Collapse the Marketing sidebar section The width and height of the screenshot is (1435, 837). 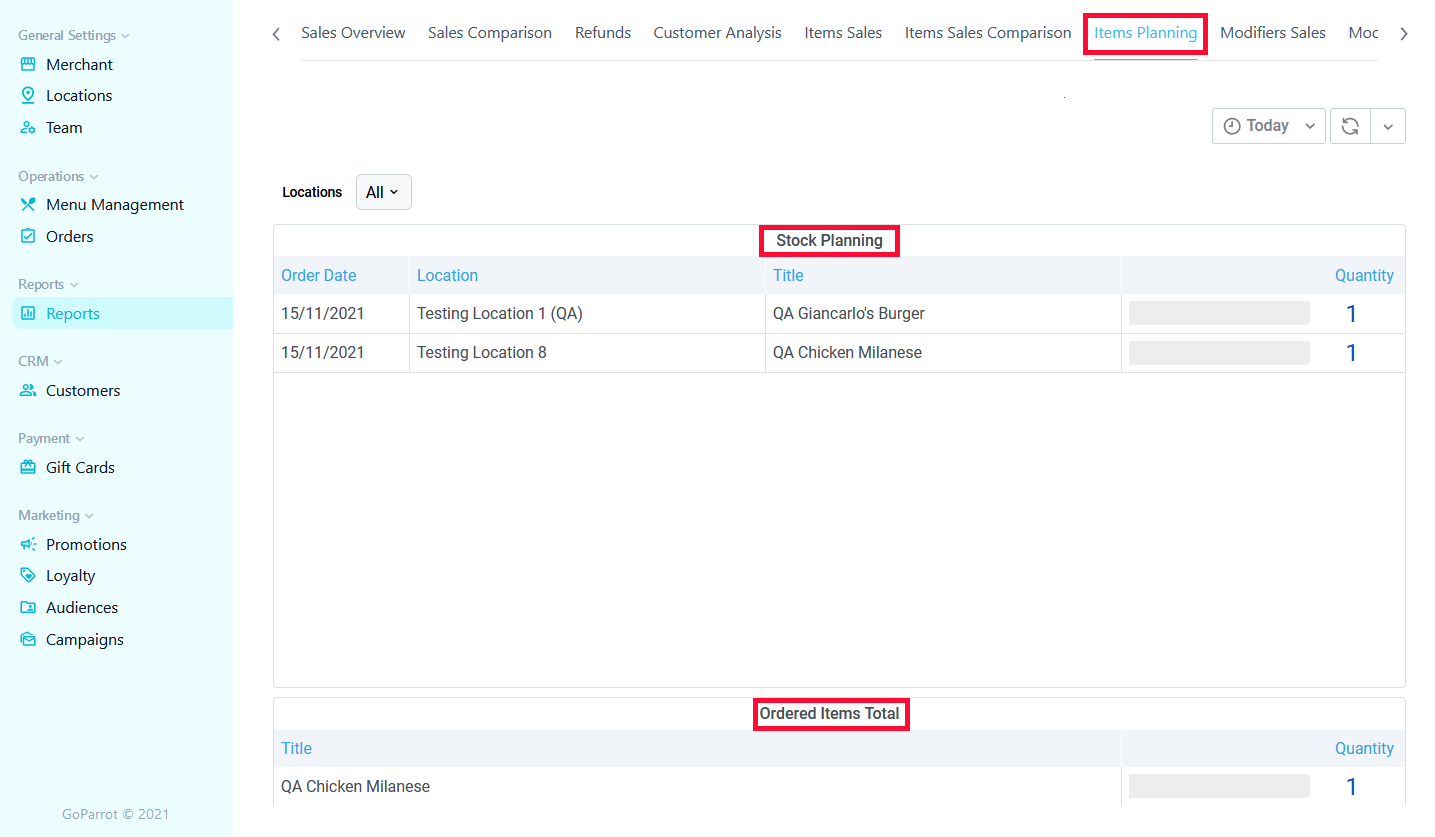(x=56, y=515)
